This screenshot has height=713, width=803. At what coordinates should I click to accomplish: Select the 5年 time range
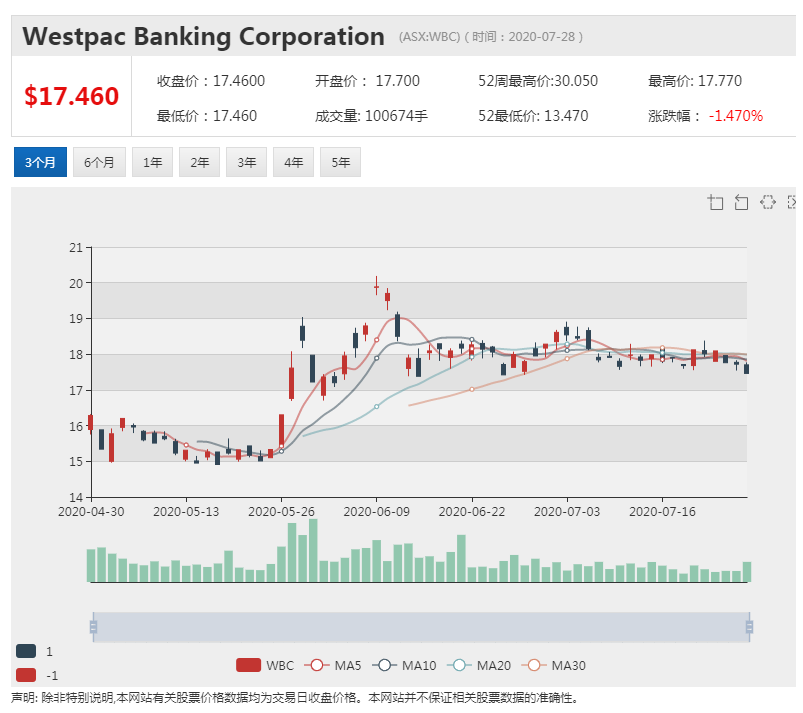pyautogui.click(x=341, y=162)
